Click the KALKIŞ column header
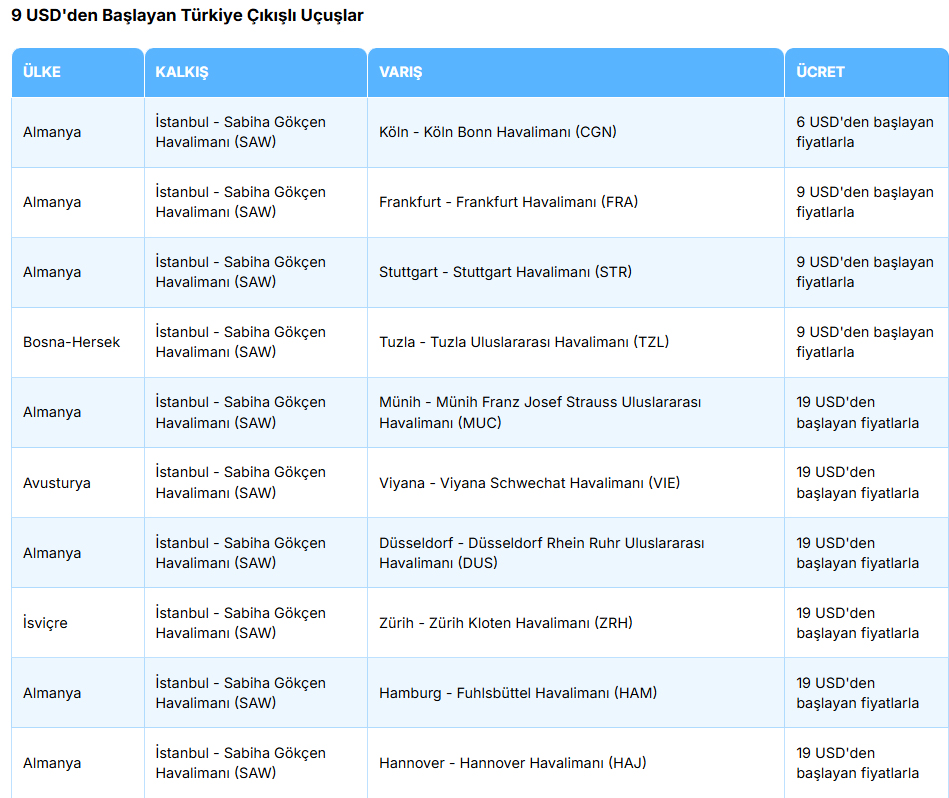 click(x=182, y=72)
